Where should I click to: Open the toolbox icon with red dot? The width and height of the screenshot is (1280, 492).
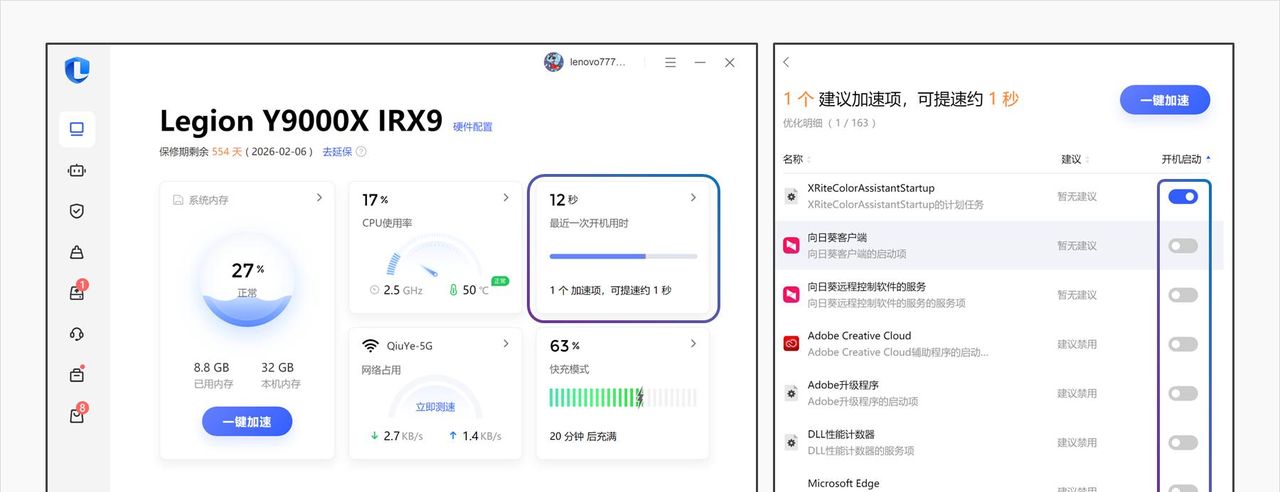click(x=77, y=375)
